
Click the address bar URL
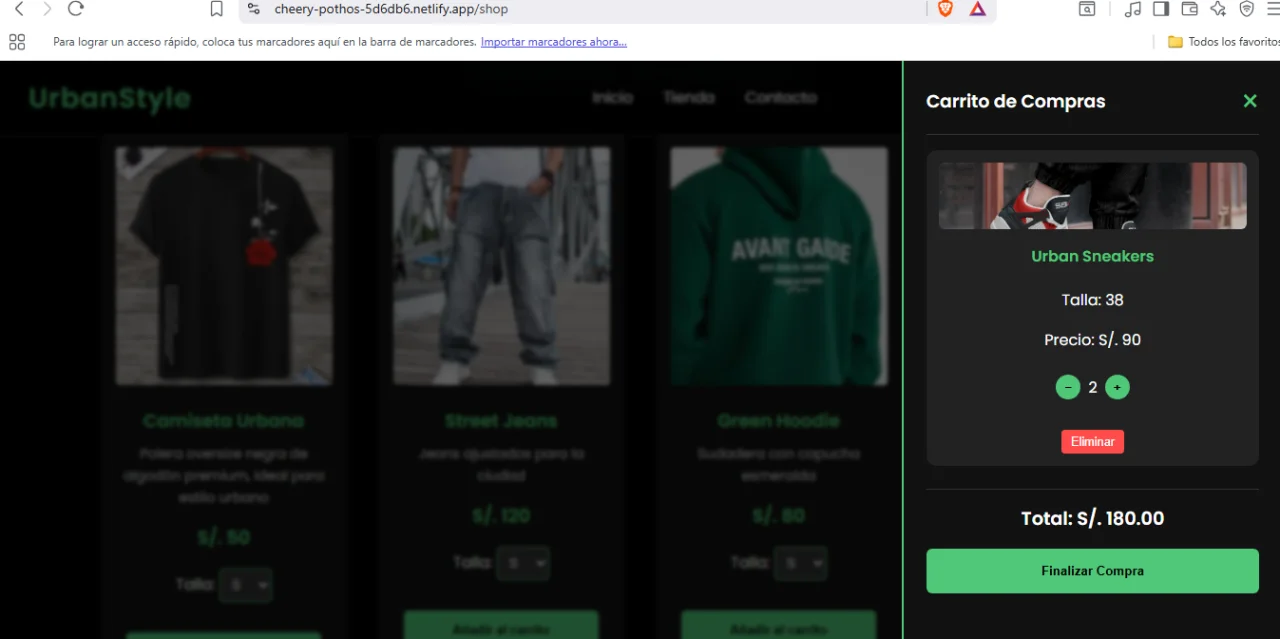[391, 9]
